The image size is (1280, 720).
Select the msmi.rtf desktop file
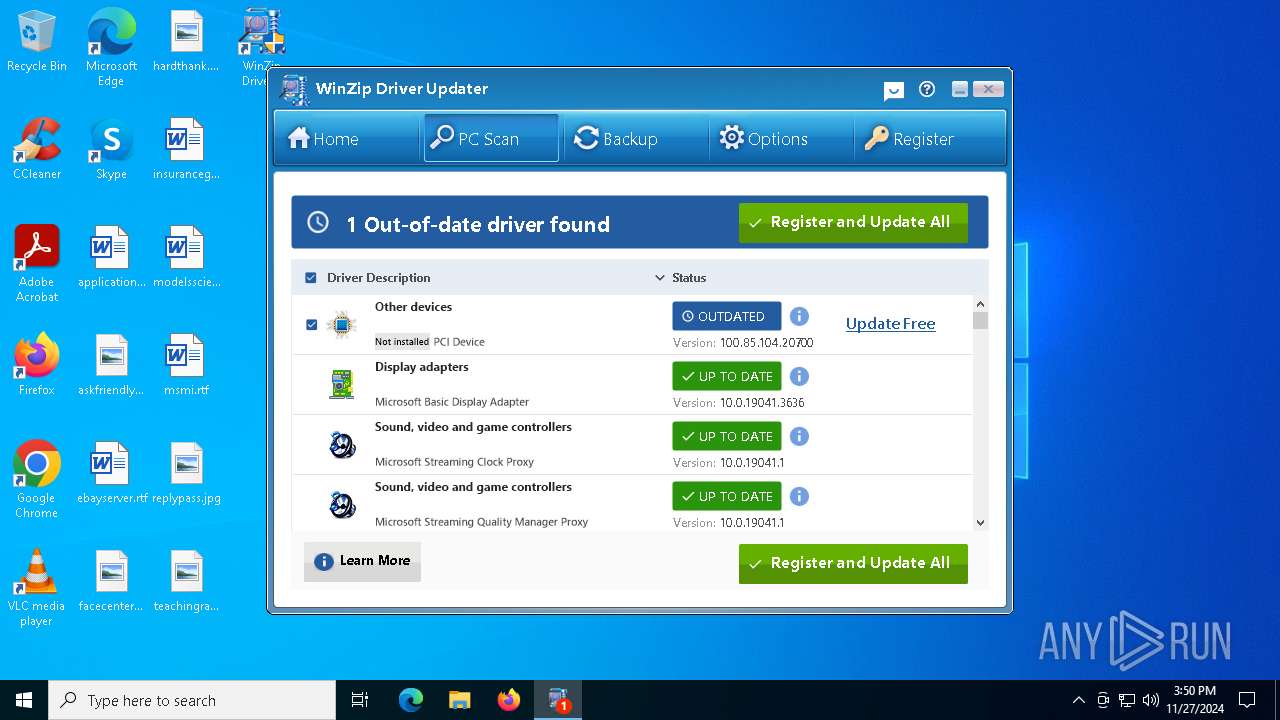(186, 365)
